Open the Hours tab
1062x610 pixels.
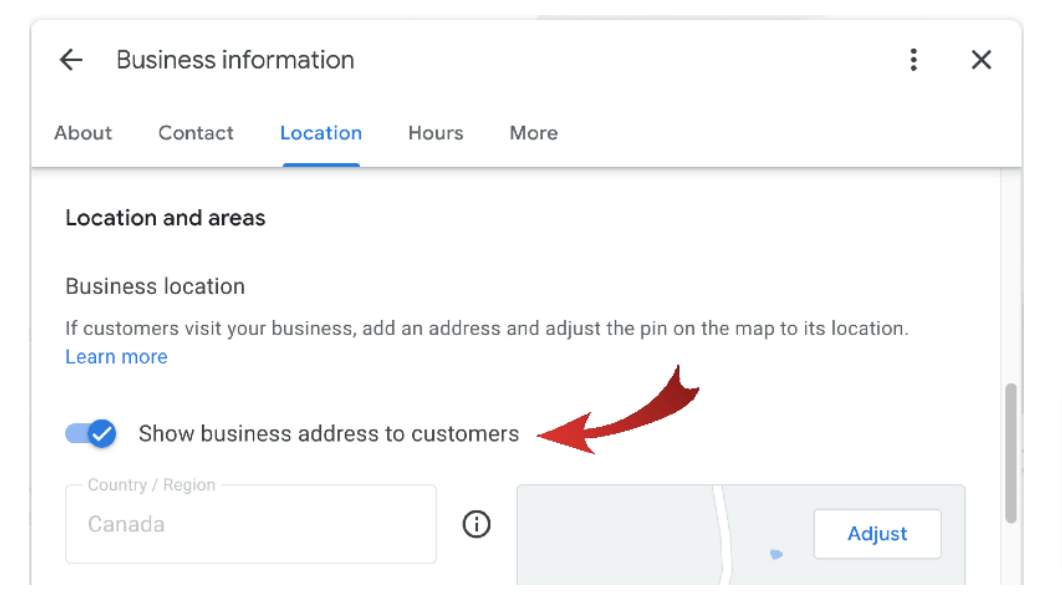[435, 133]
